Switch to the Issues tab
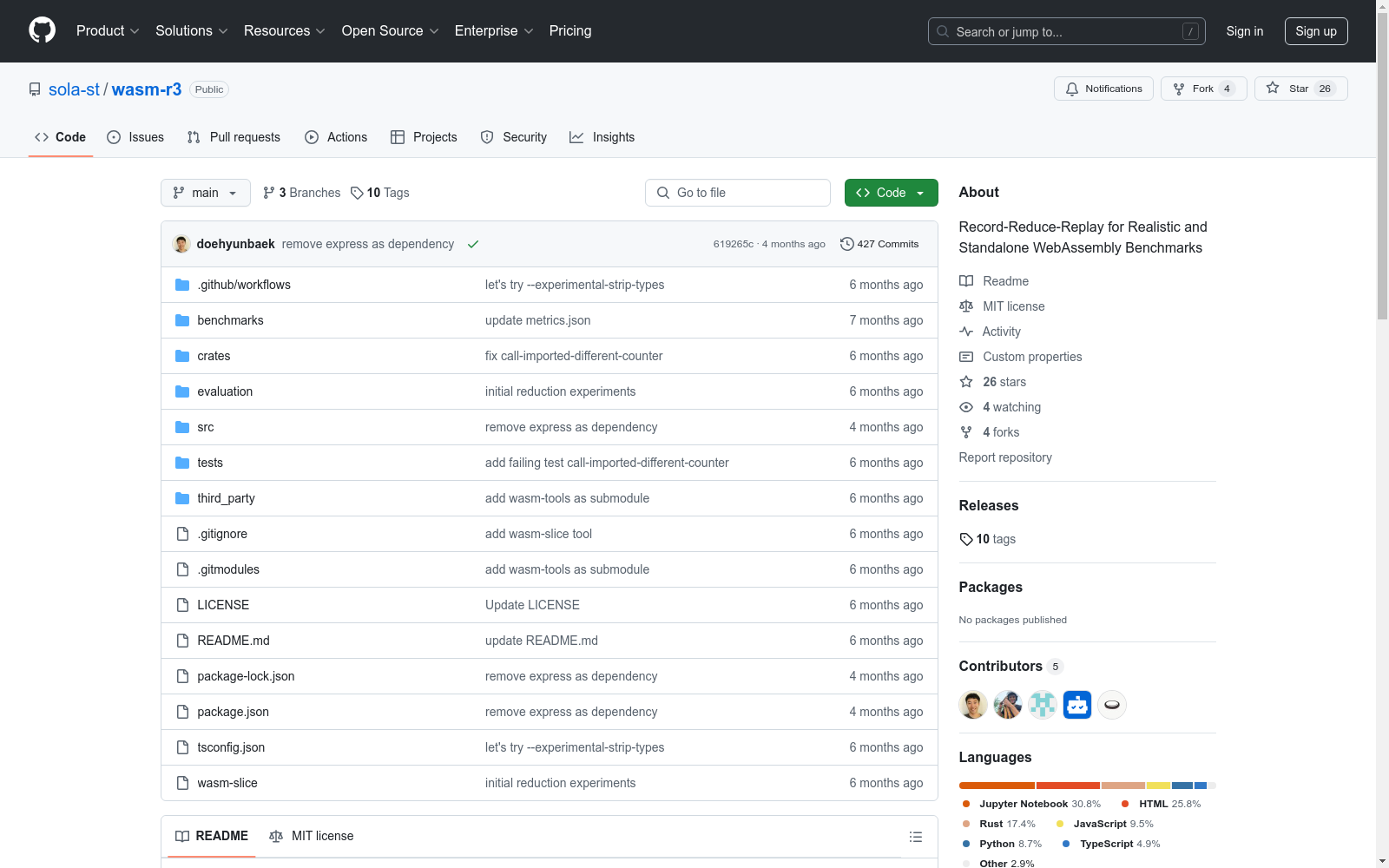This screenshot has width=1389, height=868. click(135, 137)
